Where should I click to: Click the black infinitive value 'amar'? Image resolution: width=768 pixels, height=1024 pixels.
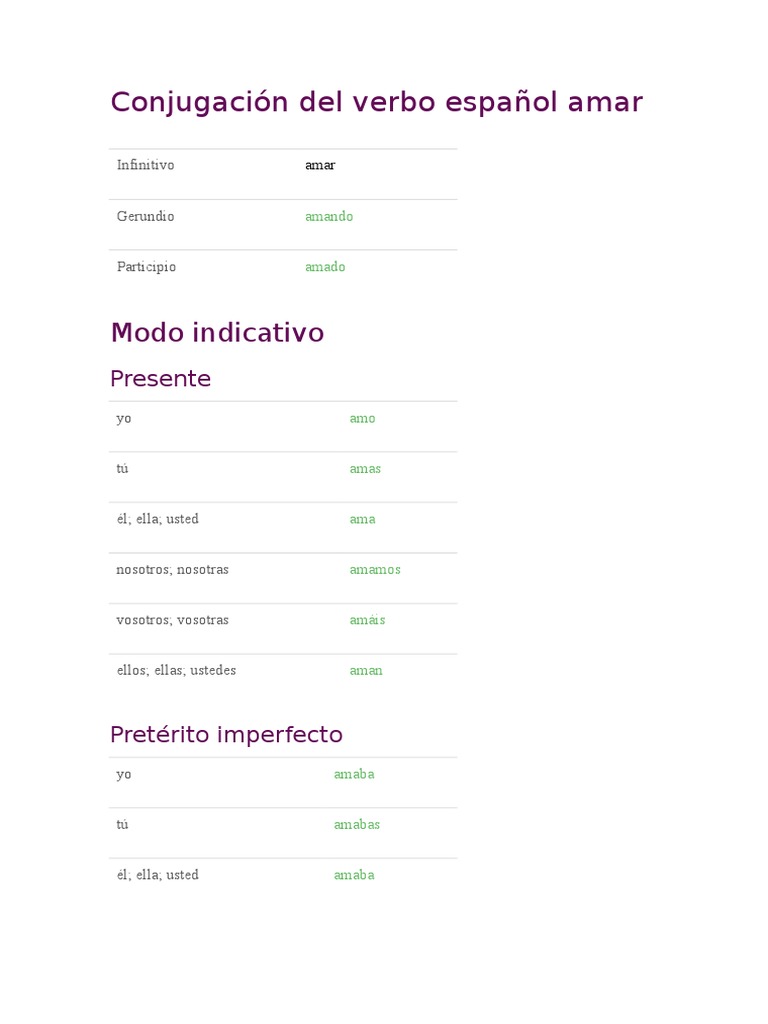(320, 165)
